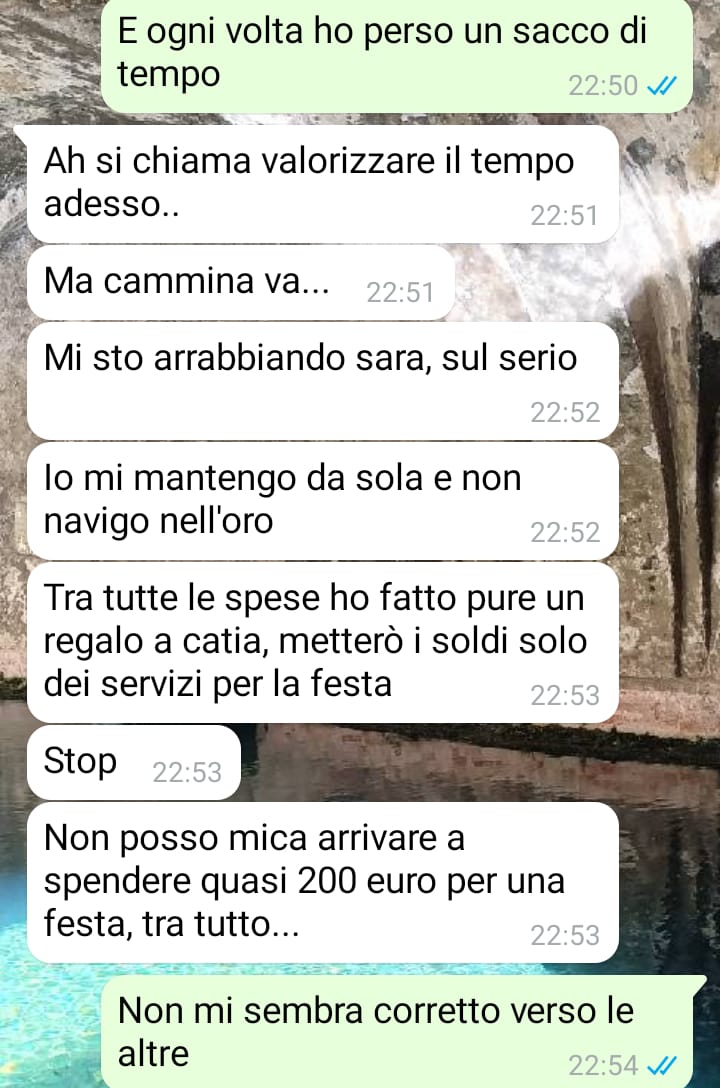This screenshot has width=720, height=1088.
Task: Tap the 22:53 timestamp beside 'dei servizi per la festa'
Action: click(565, 695)
